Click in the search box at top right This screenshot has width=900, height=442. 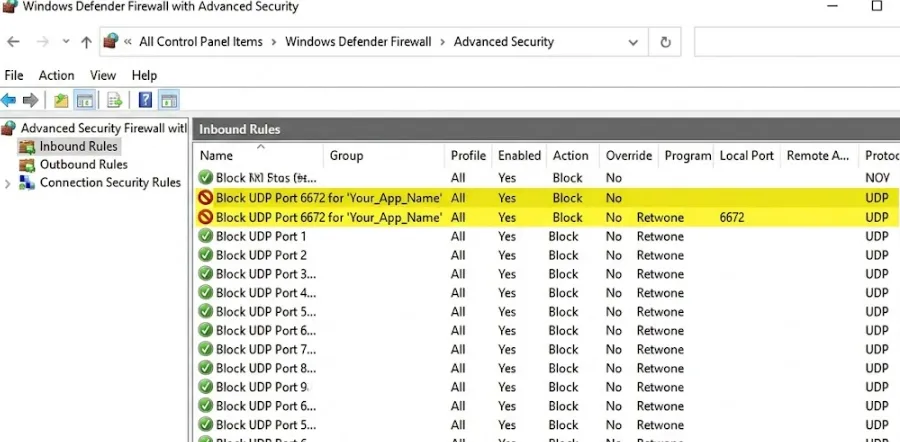(797, 42)
